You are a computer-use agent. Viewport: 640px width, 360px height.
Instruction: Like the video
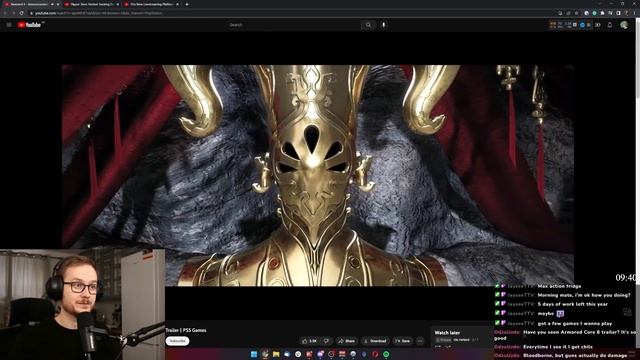309,341
